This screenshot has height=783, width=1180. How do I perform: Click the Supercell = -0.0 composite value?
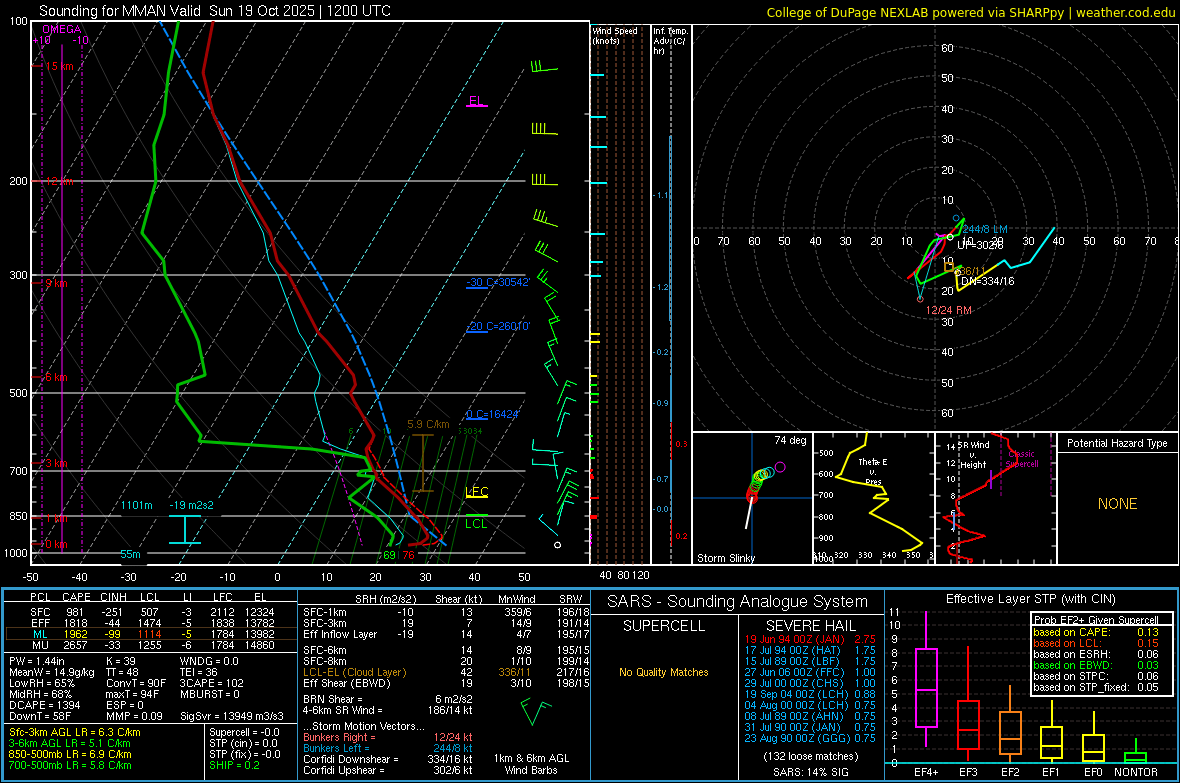click(x=244, y=732)
